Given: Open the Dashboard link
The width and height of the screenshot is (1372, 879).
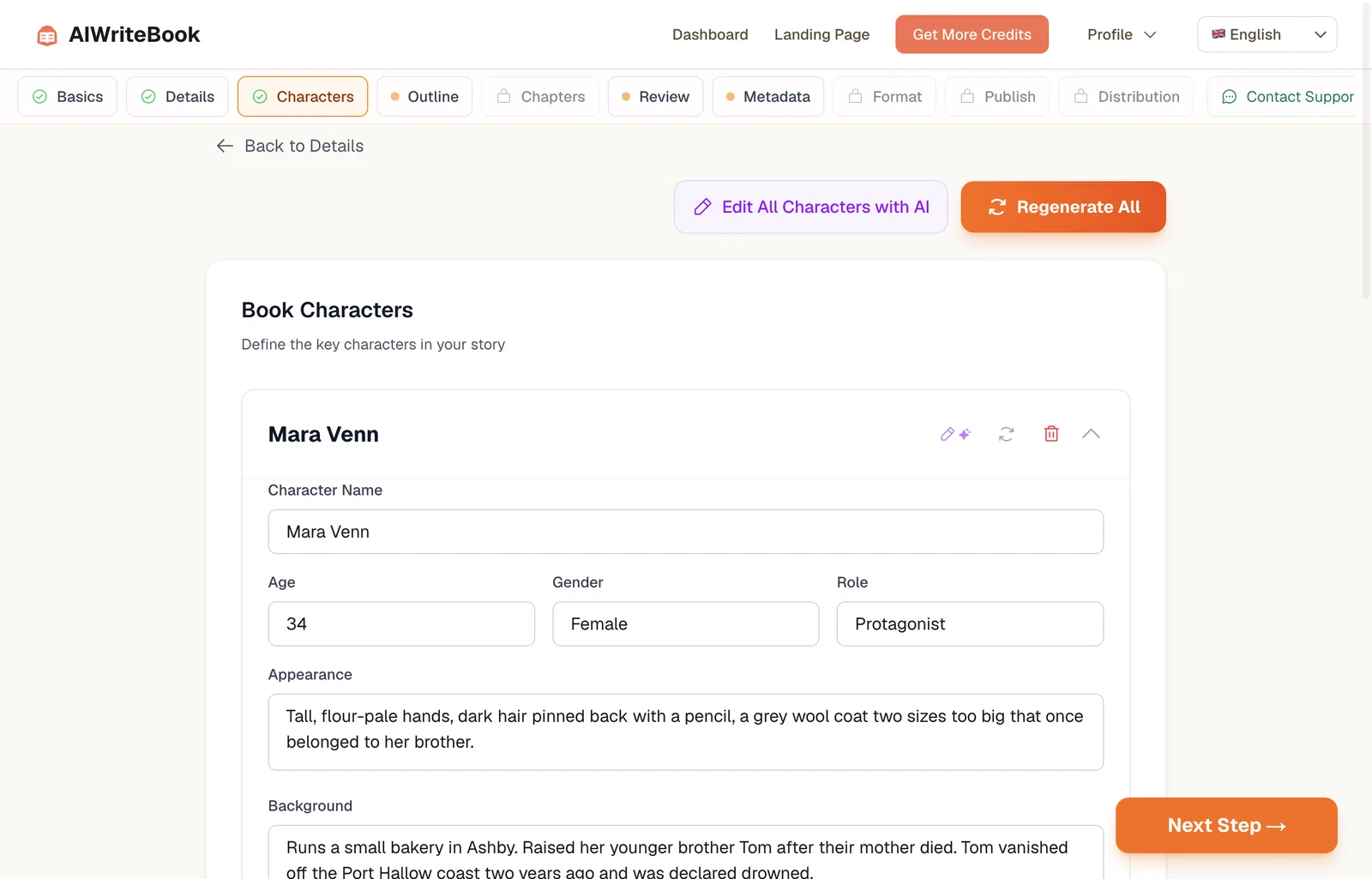Looking at the screenshot, I should click(x=710, y=34).
